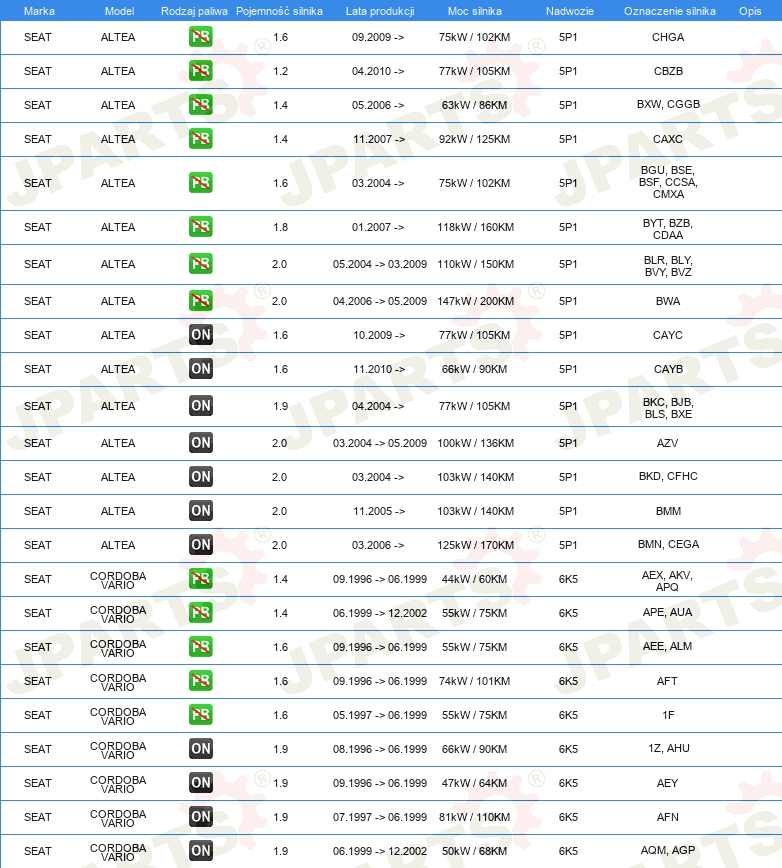Click the Moc silnika column header
The width and height of the screenshot is (782, 868).
[475, 11]
